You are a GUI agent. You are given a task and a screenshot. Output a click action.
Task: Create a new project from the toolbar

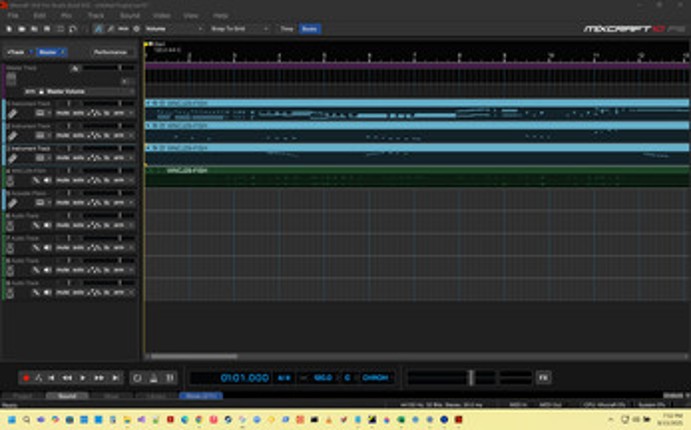(x=9, y=29)
